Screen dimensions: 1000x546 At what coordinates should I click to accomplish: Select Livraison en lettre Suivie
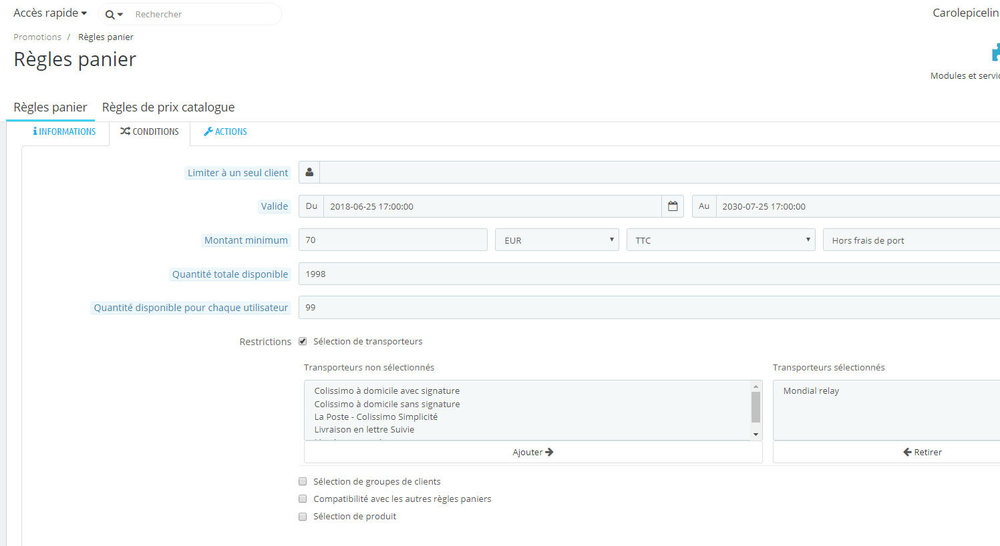click(364, 429)
